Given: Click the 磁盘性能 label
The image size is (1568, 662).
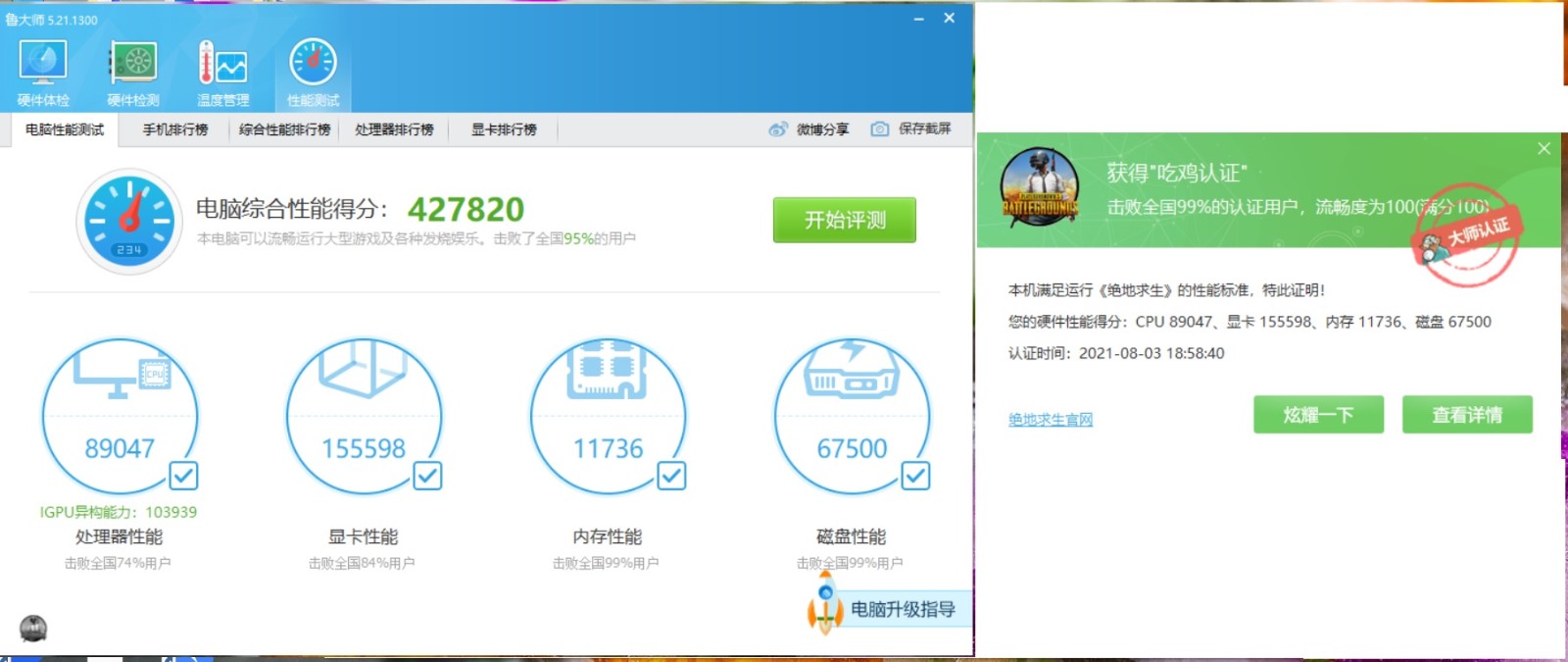Looking at the screenshot, I should click(x=851, y=536).
